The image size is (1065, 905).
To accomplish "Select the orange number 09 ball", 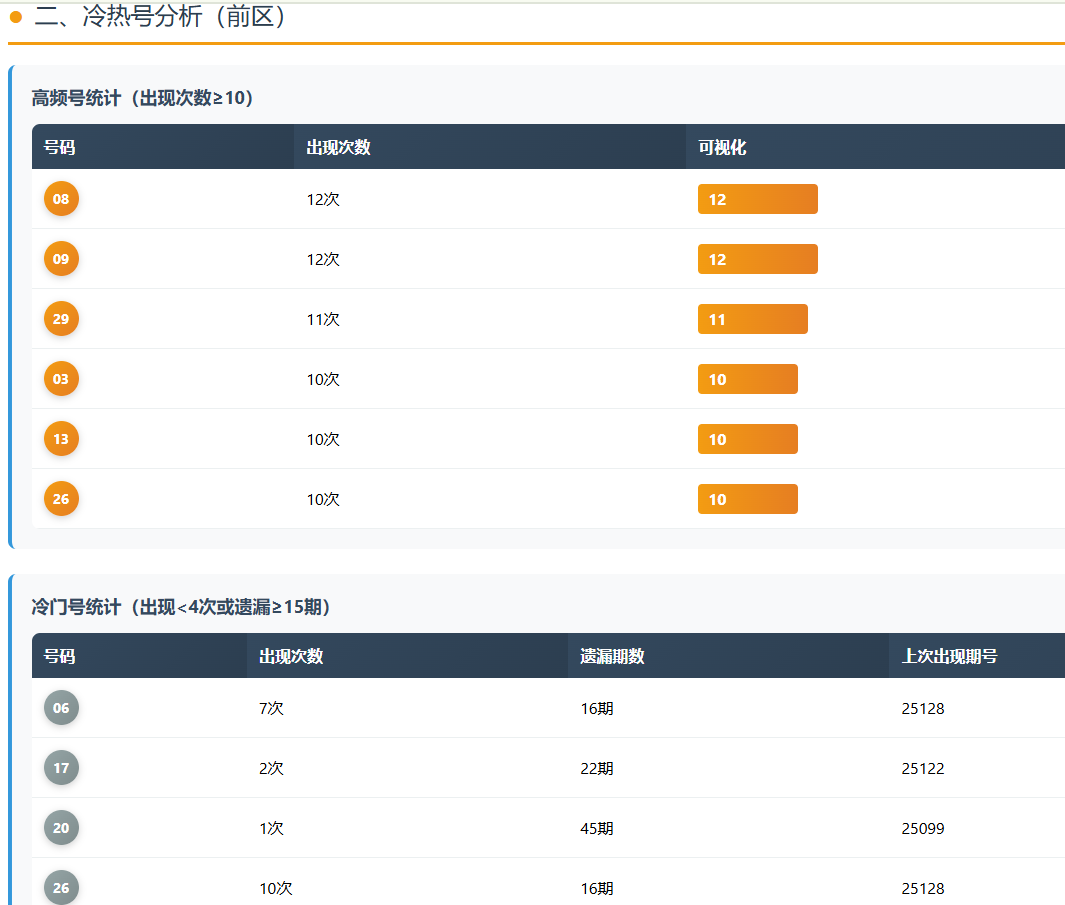I will (x=61, y=259).
